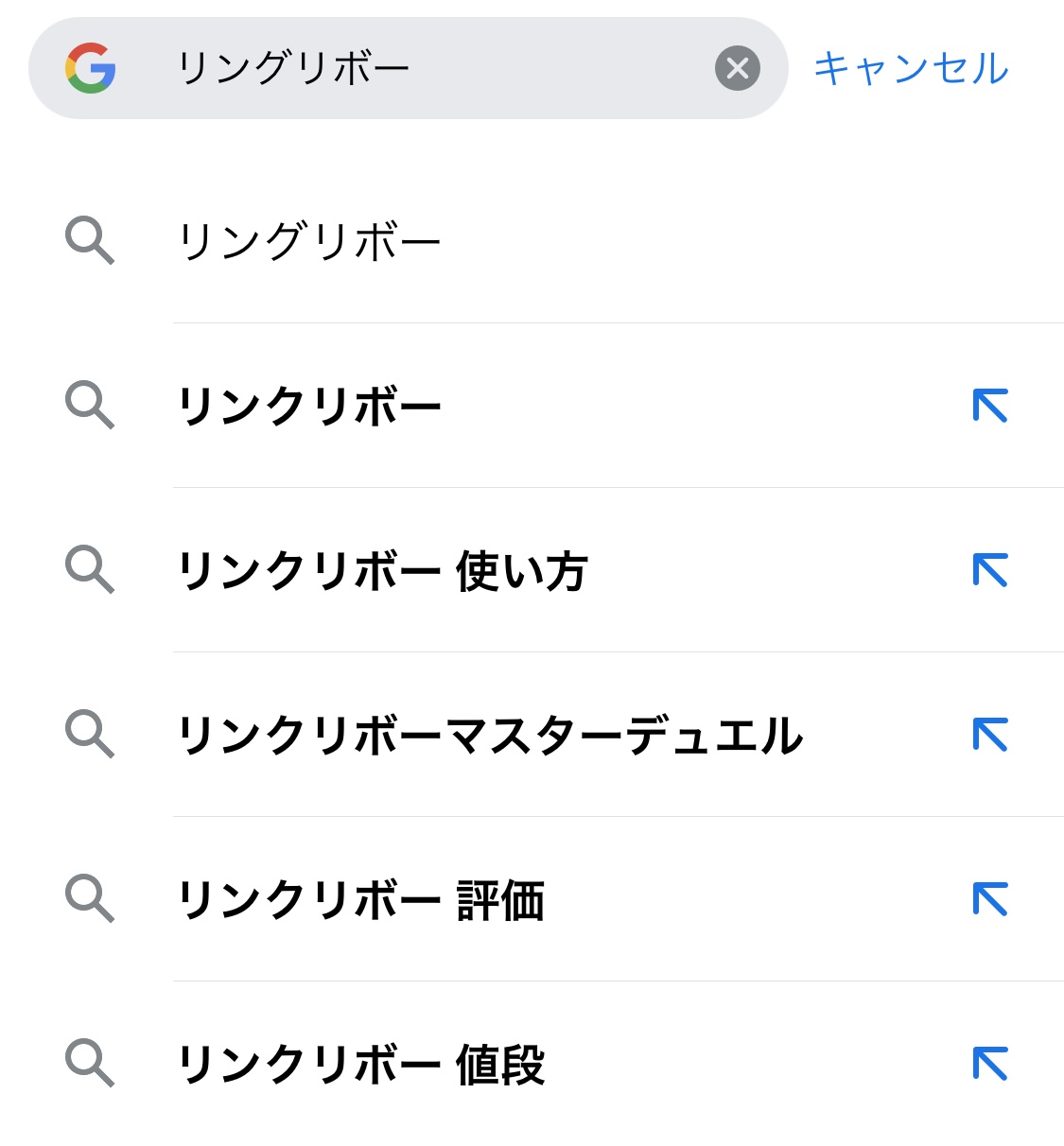Viewport: 1064px width, 1146px height.
Task: Clear the search text with X button
Action: [738, 68]
